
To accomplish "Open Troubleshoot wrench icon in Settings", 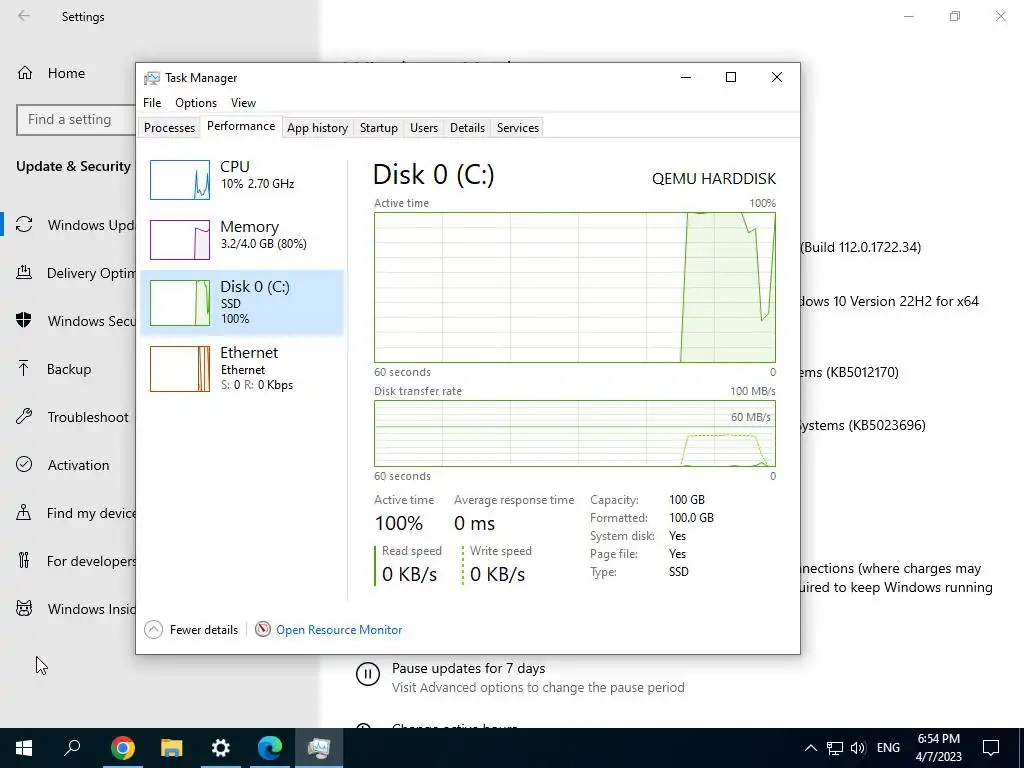I will pos(24,417).
